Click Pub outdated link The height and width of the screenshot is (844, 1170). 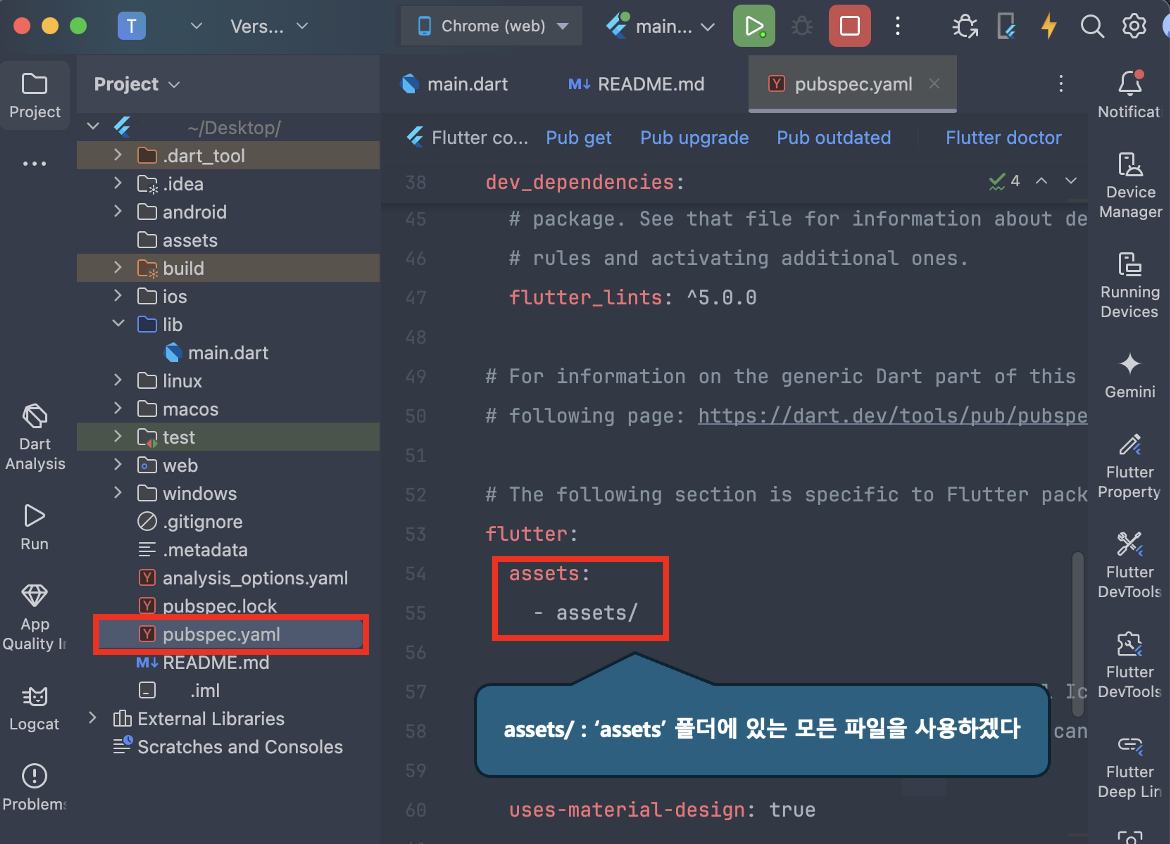click(833, 138)
